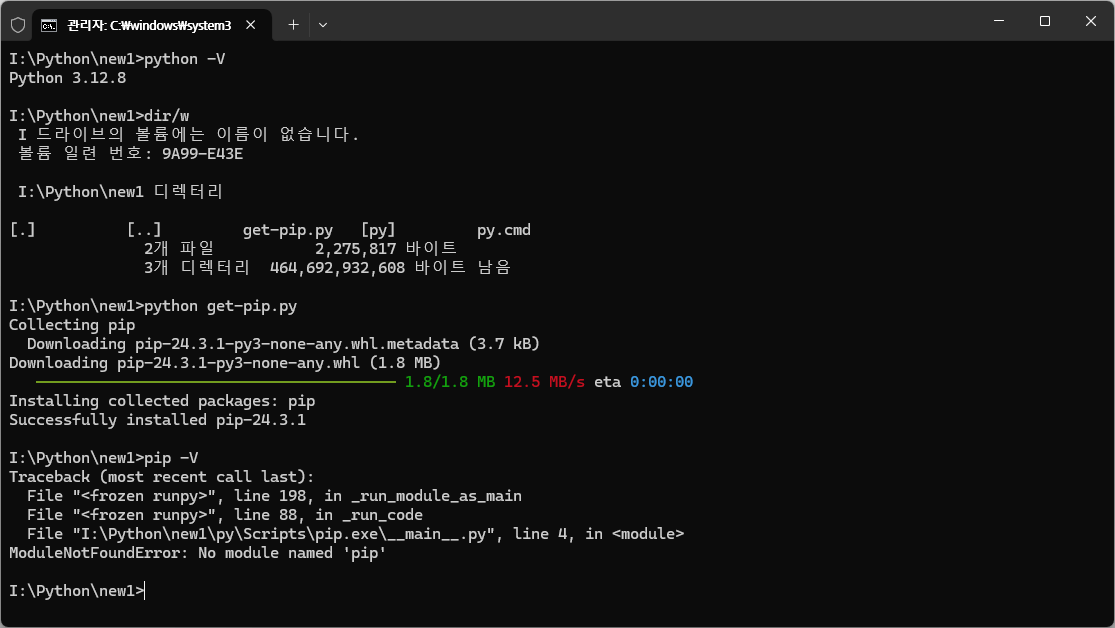The width and height of the screenshot is (1115, 628).
Task: Open the new tab profile dropdown
Action: click(x=323, y=25)
